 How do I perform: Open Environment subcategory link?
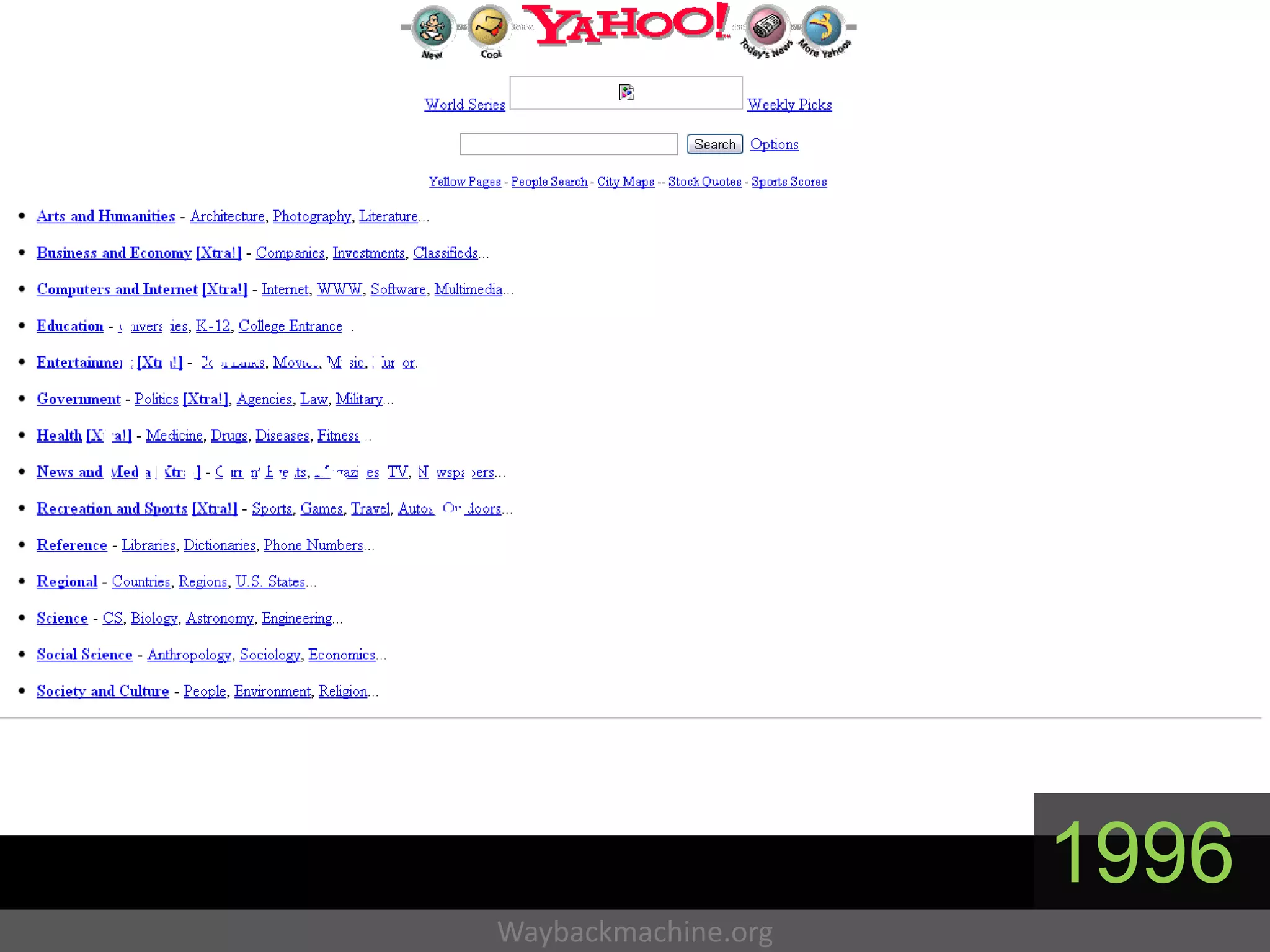[x=272, y=692]
